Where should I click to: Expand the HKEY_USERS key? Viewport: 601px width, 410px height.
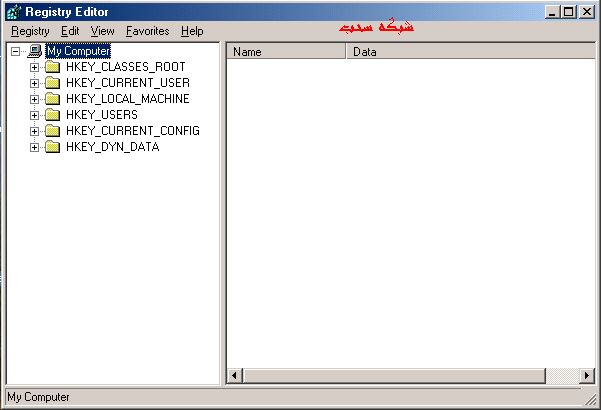[34, 115]
